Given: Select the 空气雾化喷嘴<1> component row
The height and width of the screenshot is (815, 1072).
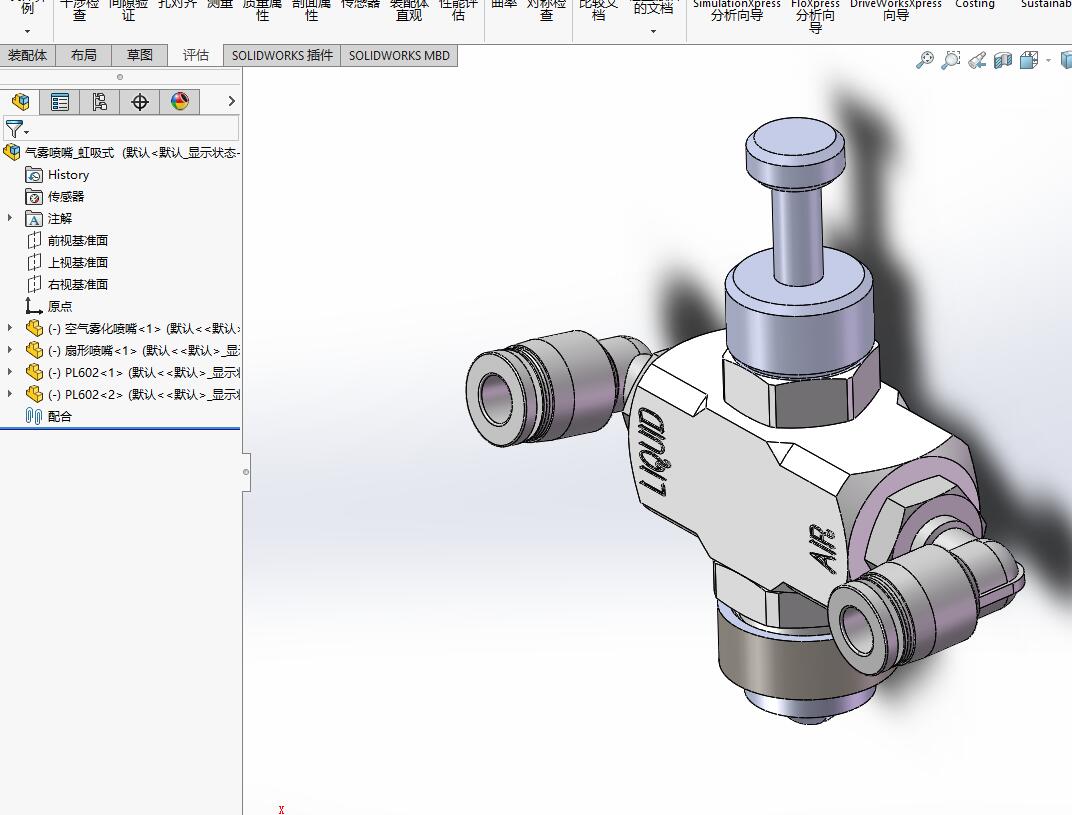Looking at the screenshot, I should [133, 329].
